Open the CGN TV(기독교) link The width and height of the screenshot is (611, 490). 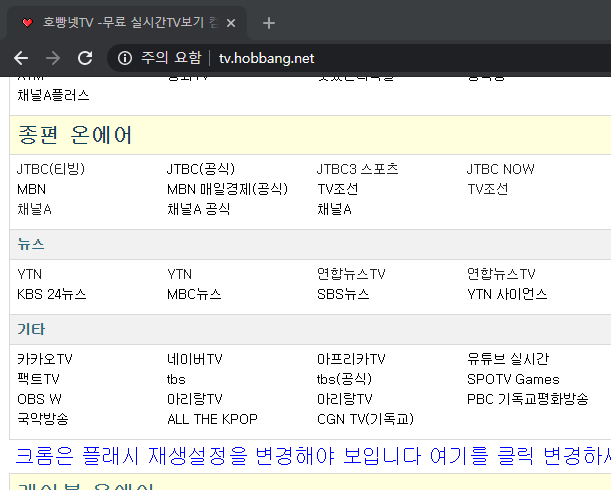(366, 419)
